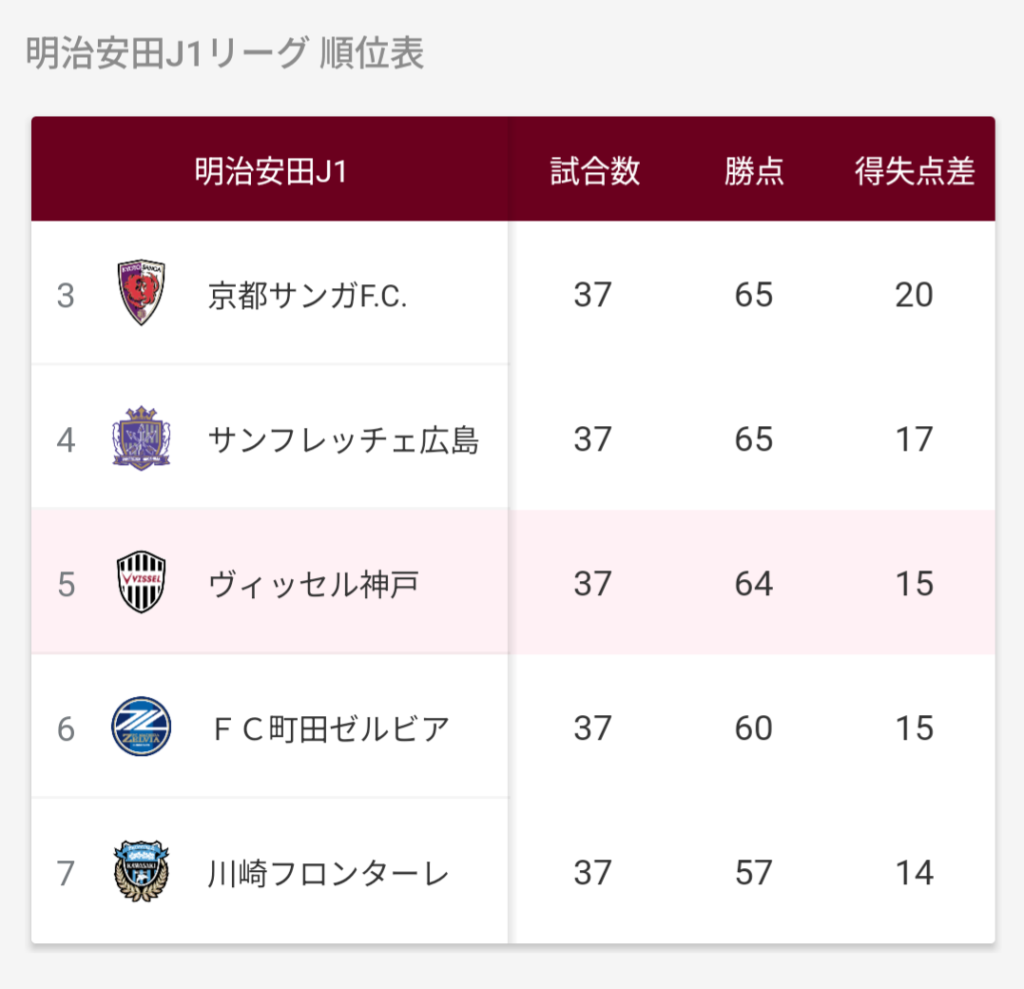Click rank number 7 in the table
1024x989 pixels.
[x=66, y=873]
